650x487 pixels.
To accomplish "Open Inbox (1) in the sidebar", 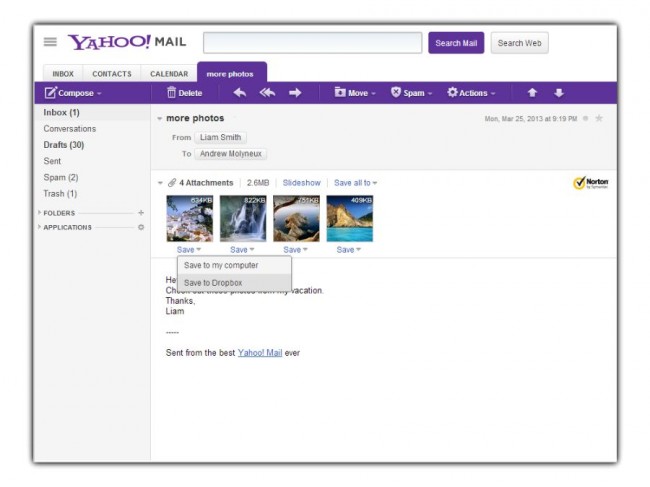I will [92, 112].
